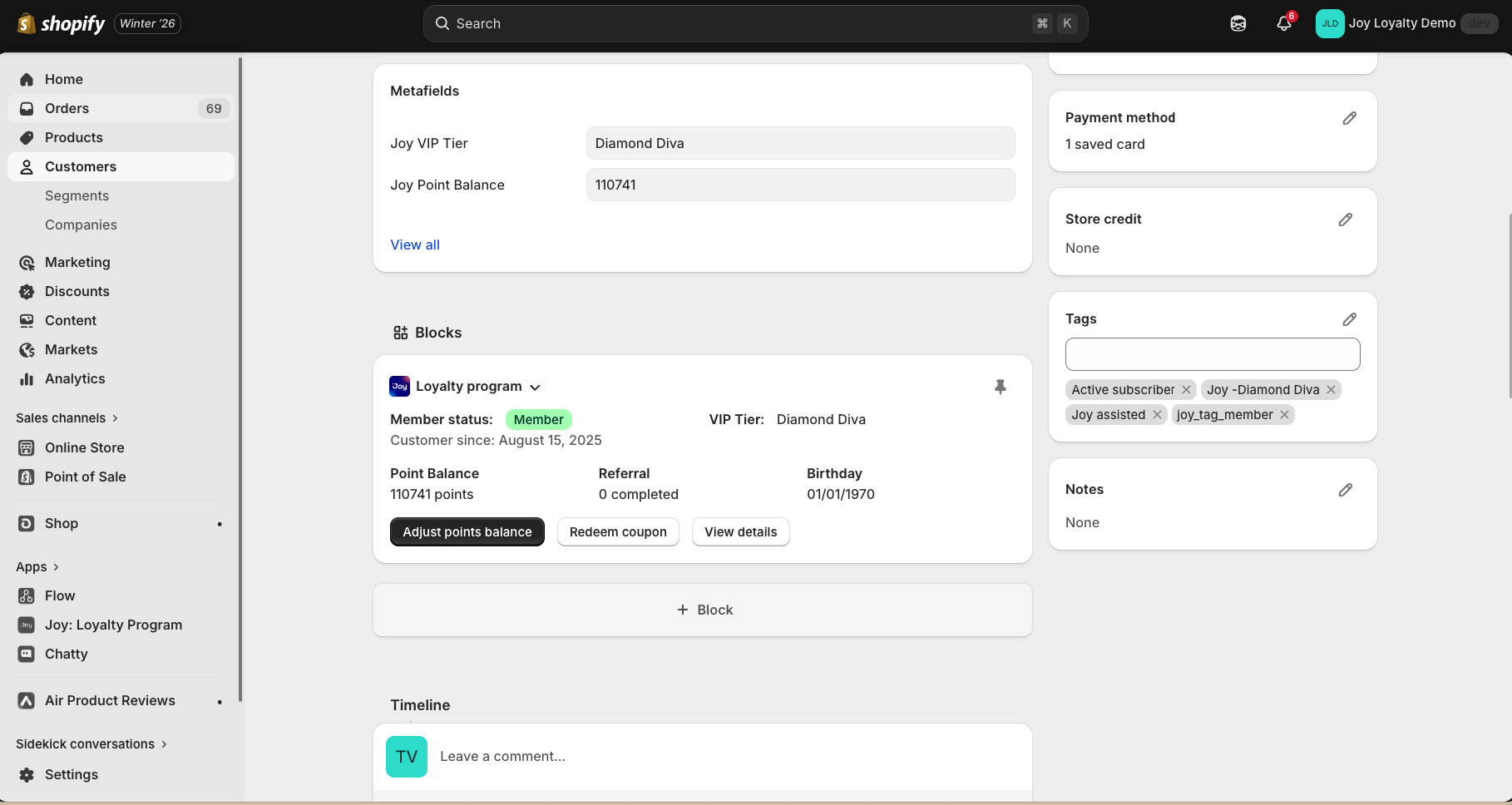1512x805 pixels.
Task: Edit Notes using the pencil icon
Action: 1345,490
